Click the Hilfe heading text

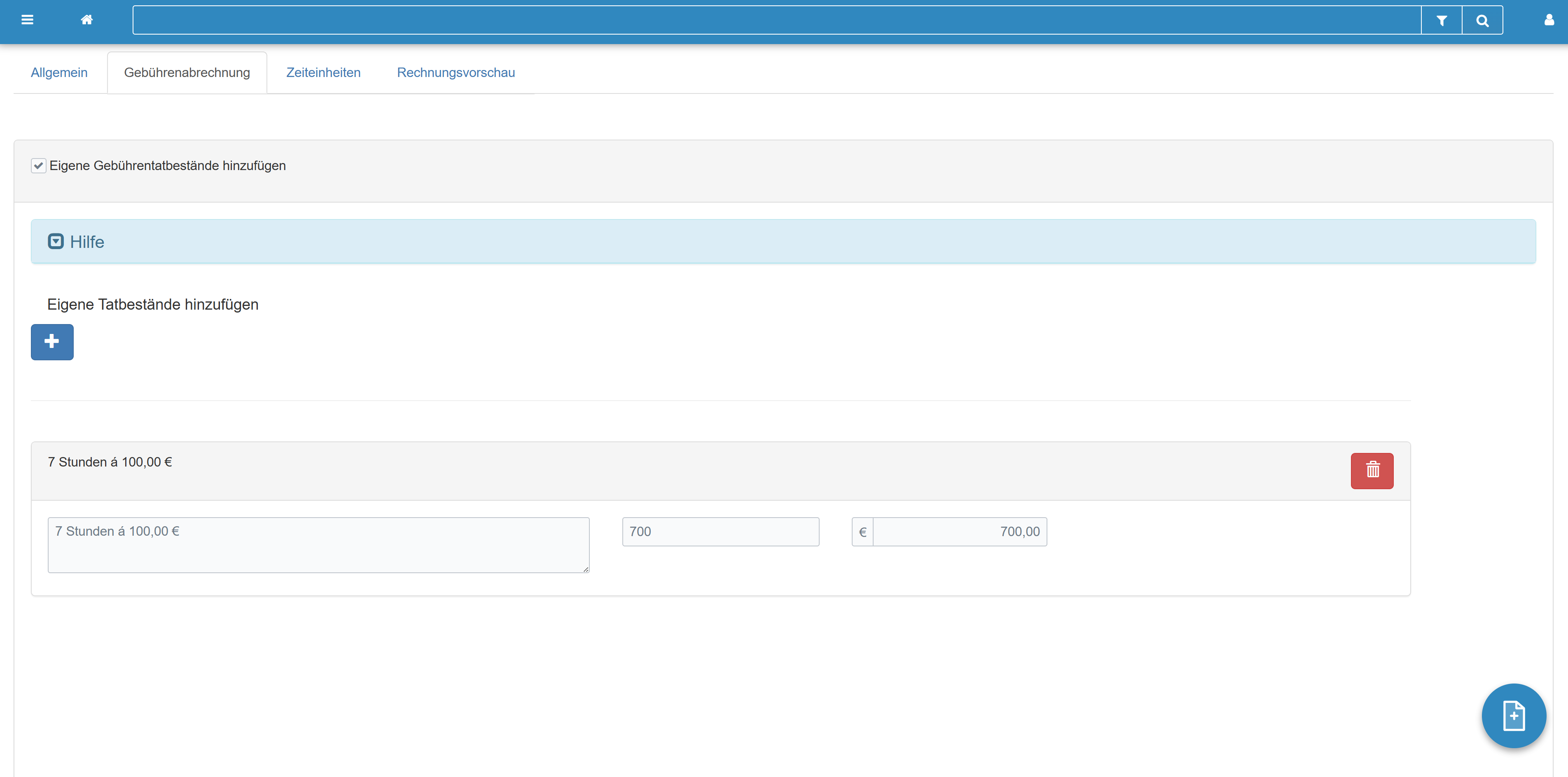(x=87, y=242)
